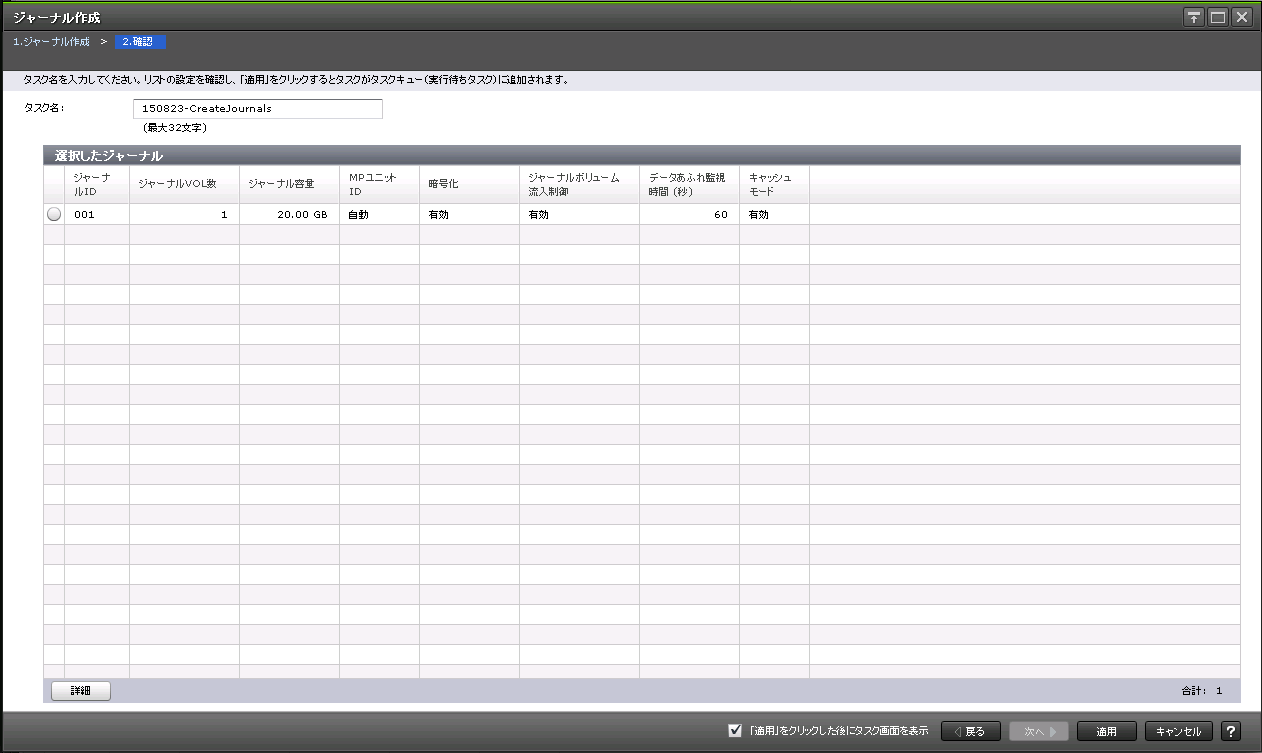
Task: Click the 適用 (Apply) button
Action: coord(1106,731)
